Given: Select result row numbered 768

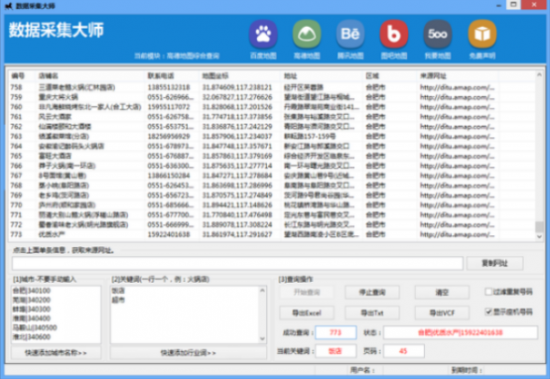Looking at the screenshot, I should coord(272,185).
